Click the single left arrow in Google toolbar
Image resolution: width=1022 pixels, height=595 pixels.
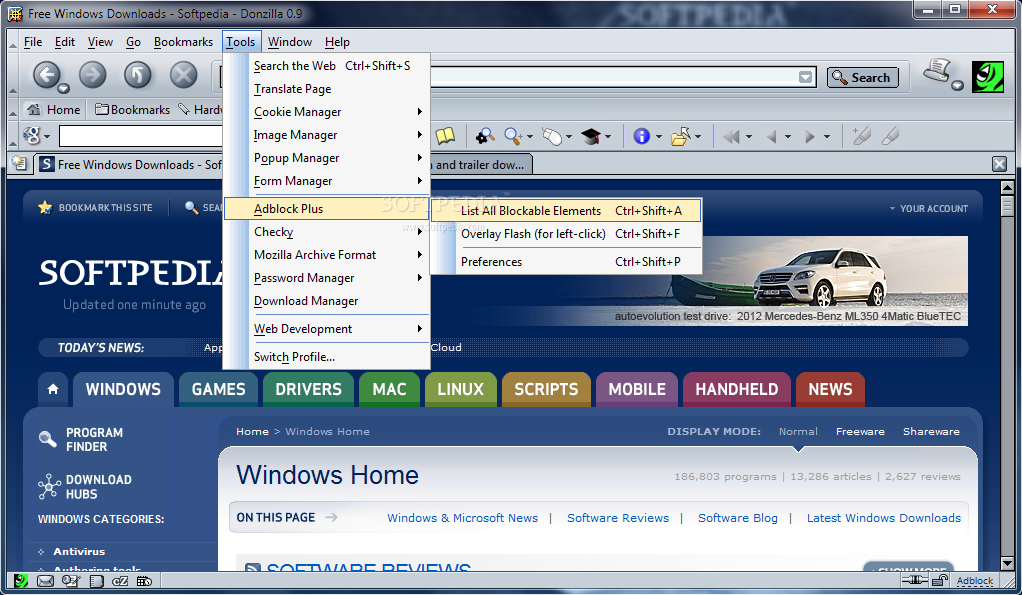click(x=772, y=136)
